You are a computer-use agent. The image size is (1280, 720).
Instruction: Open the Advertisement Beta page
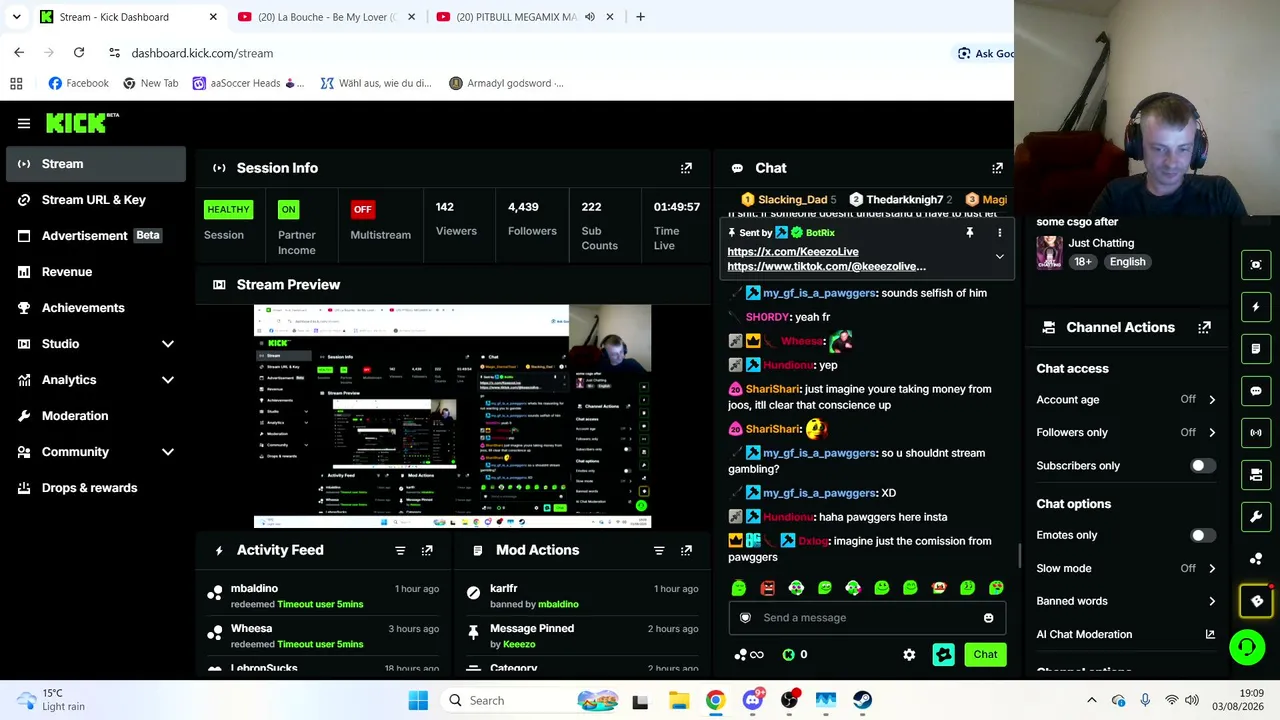[96, 236]
